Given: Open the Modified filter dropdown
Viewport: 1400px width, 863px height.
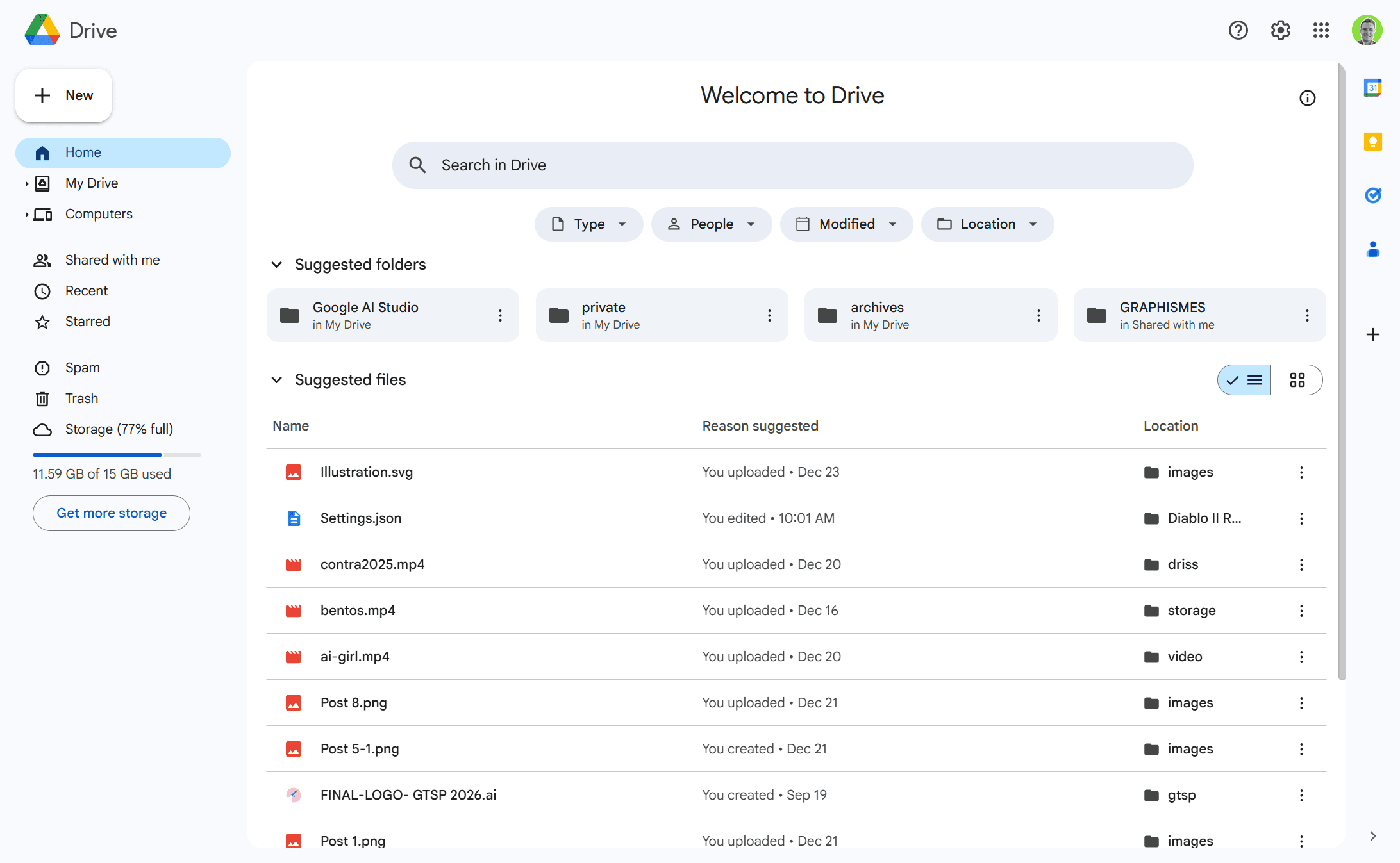Looking at the screenshot, I should 846,224.
